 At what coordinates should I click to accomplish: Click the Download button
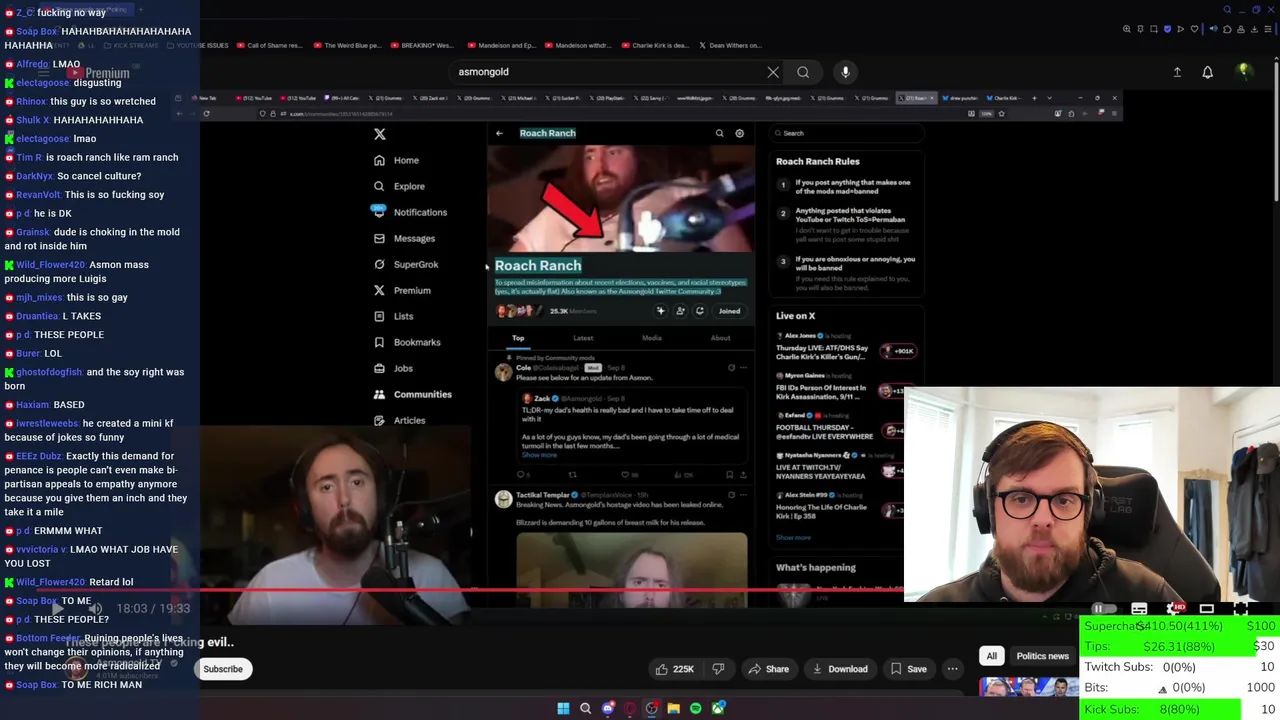840,669
